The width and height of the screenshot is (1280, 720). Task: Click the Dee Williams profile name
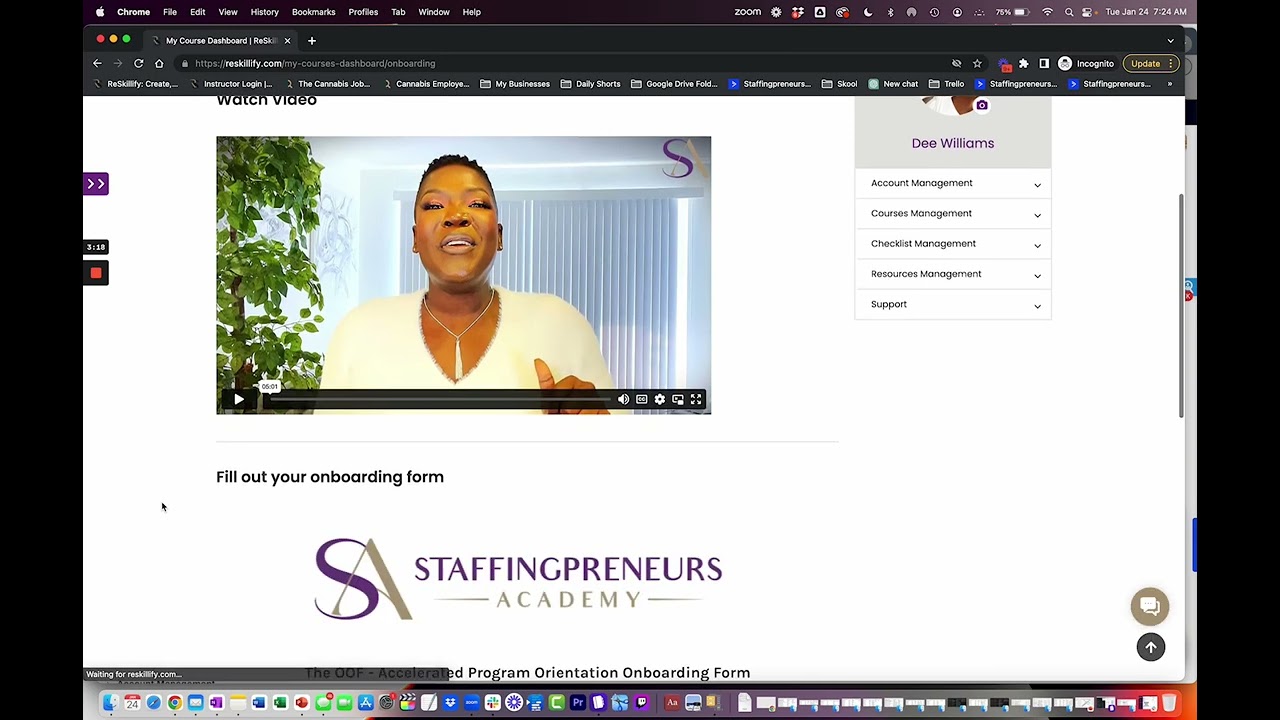click(953, 143)
